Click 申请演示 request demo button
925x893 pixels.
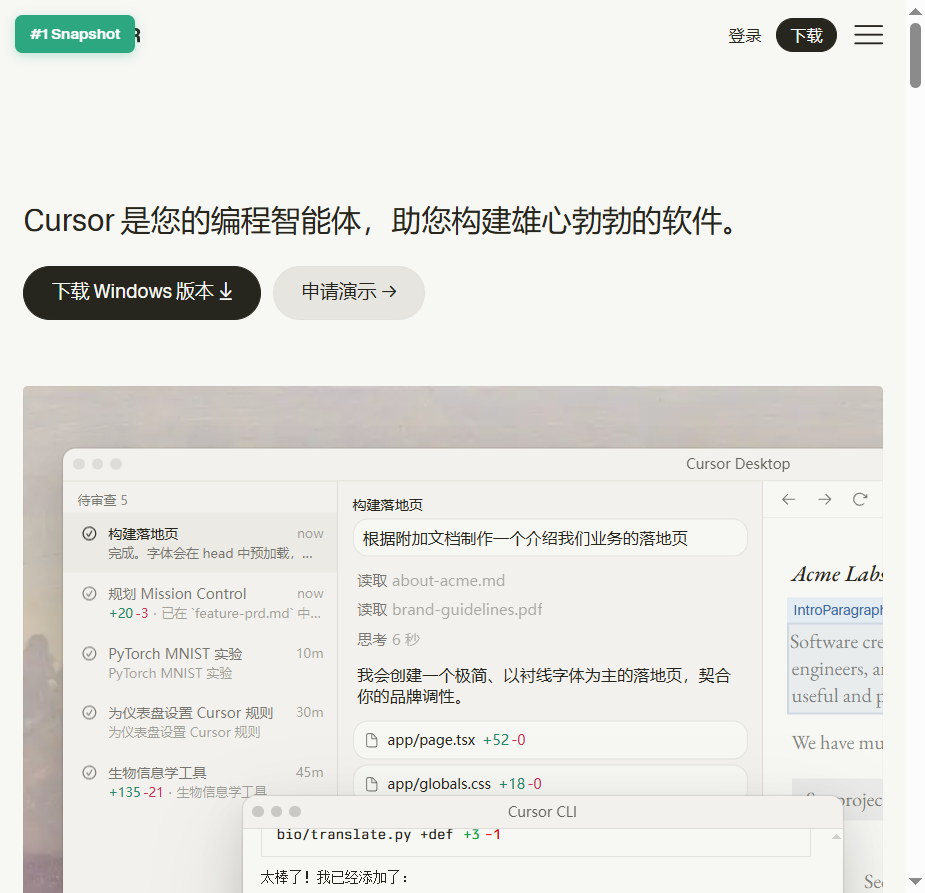coord(349,293)
